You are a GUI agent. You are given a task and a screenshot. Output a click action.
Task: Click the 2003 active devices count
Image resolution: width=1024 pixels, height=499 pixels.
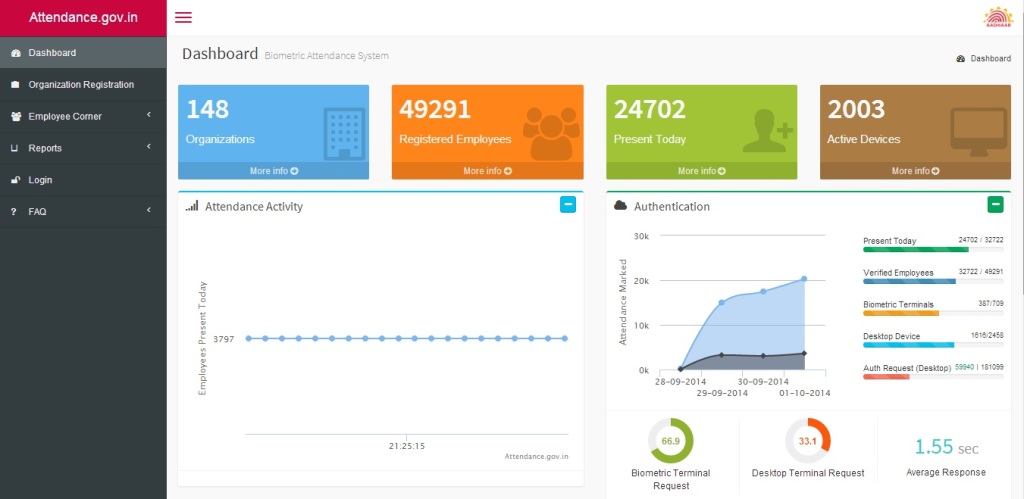tap(856, 109)
